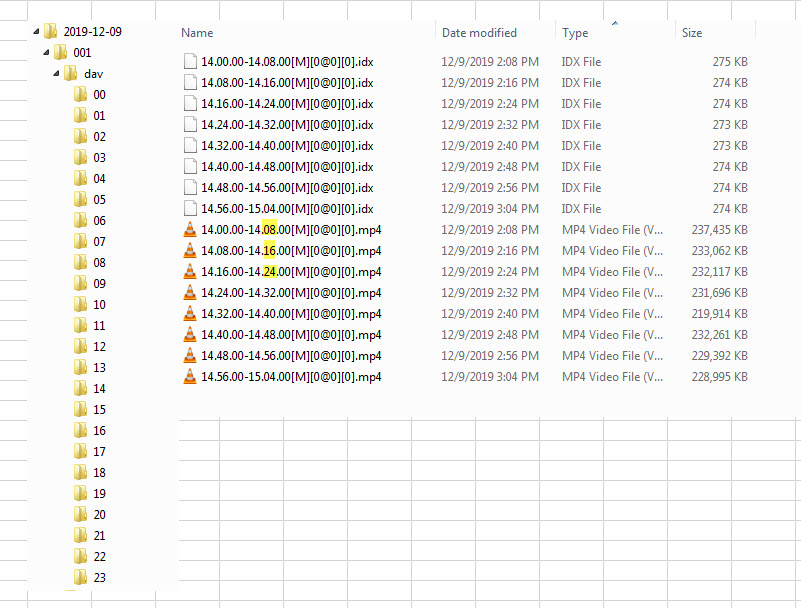This screenshot has width=801, height=608.
Task: Select file name 14.56.00-15.04.00[M][0@0][0].idx
Action: point(287,209)
